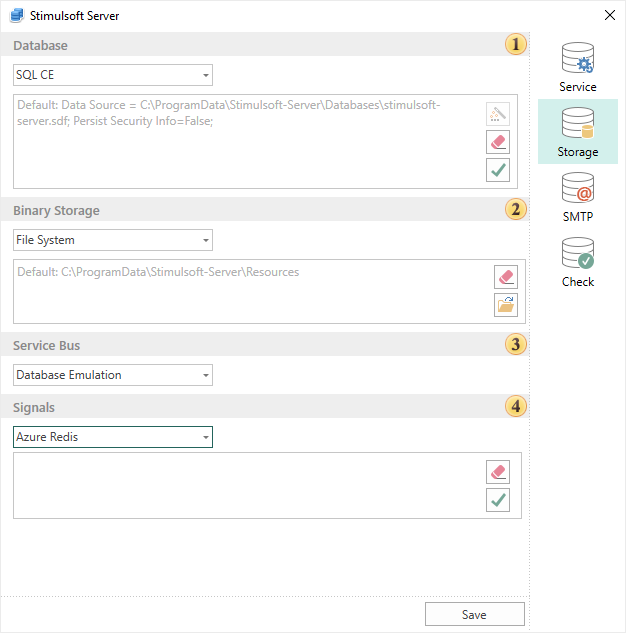The image size is (626, 633).
Task: Close the Stimulsoft Server window
Action: [x=610, y=15]
